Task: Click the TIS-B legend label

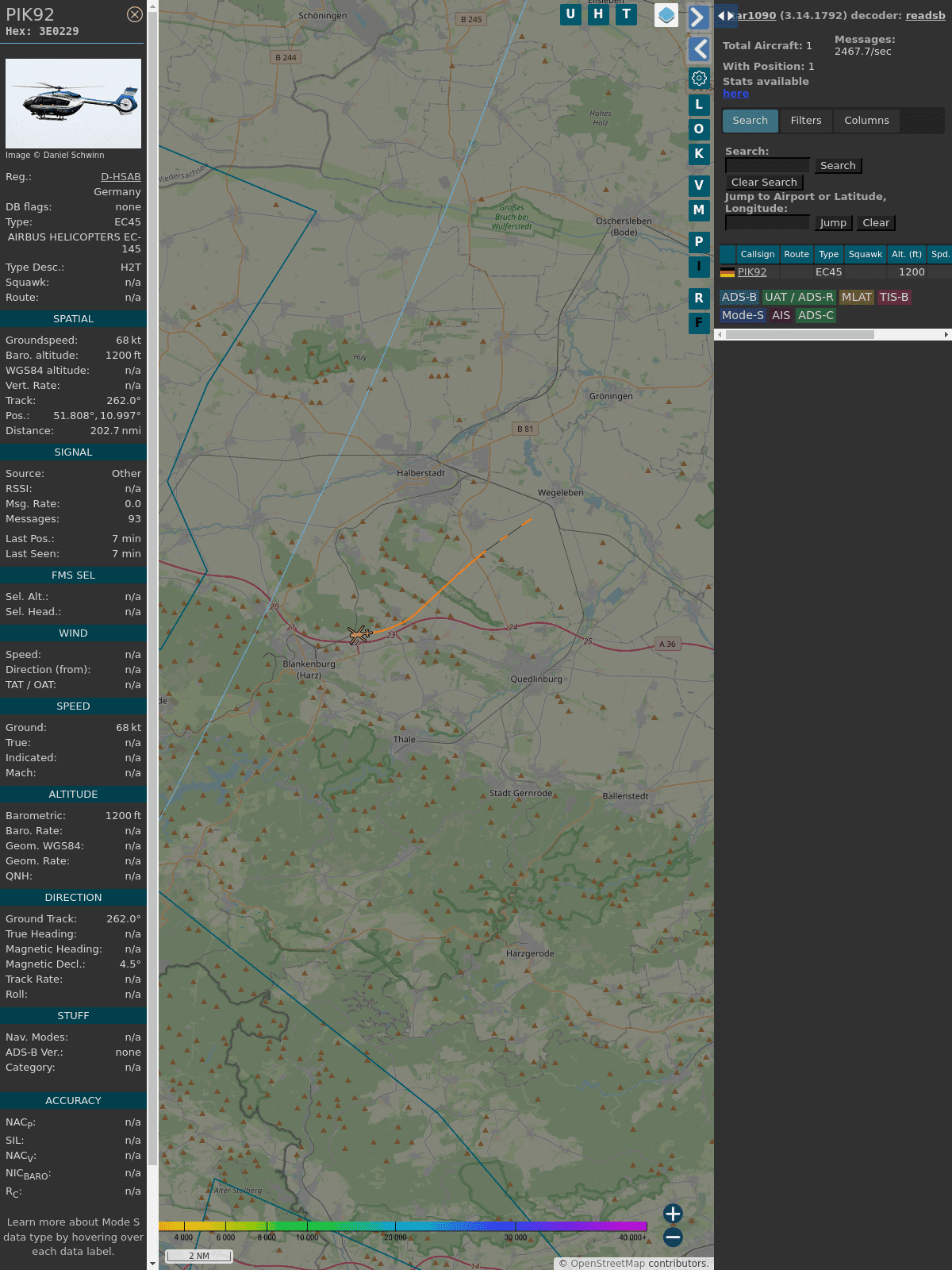Action: pyautogui.click(x=894, y=298)
